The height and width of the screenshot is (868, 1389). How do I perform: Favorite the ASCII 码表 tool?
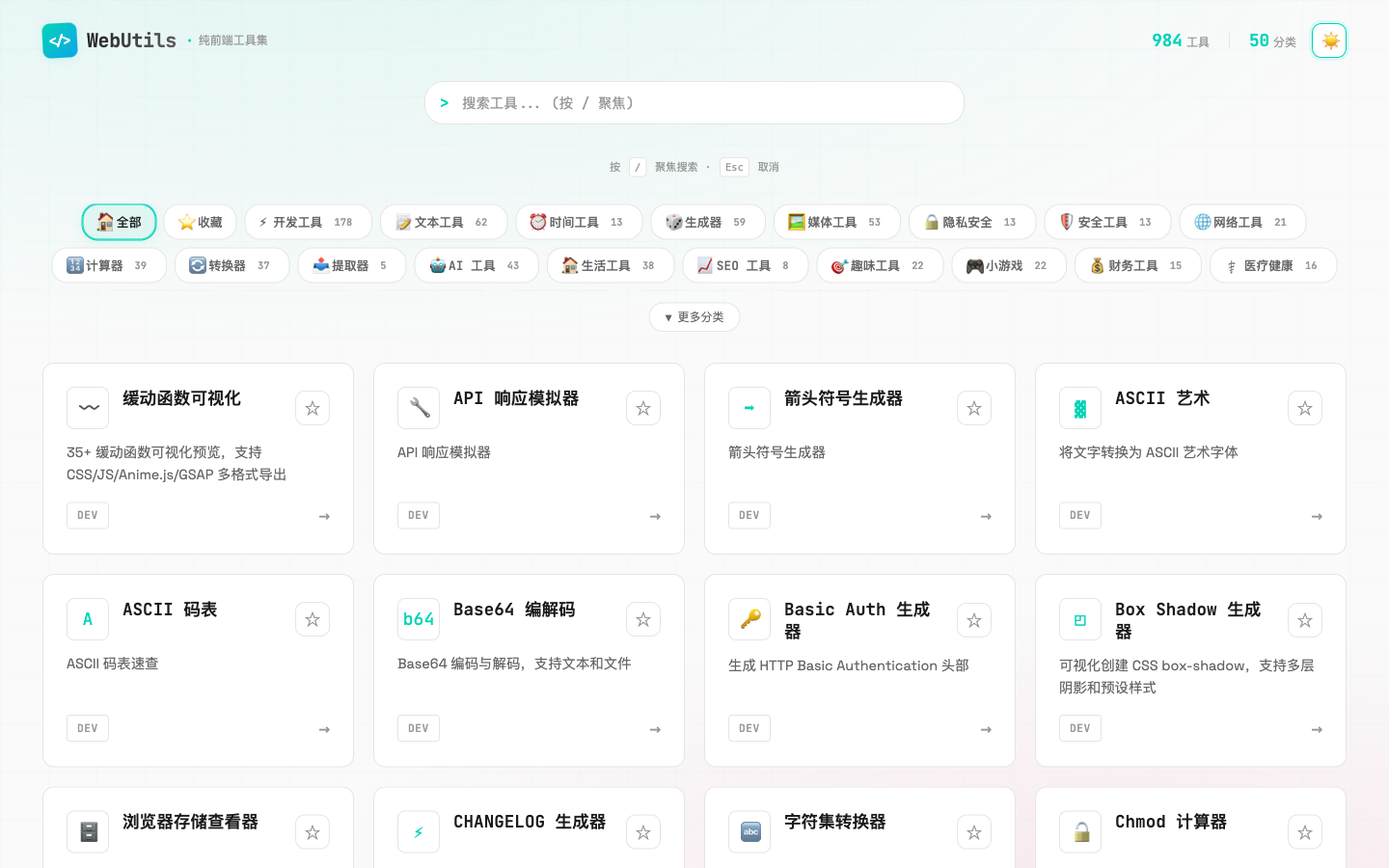(313, 619)
